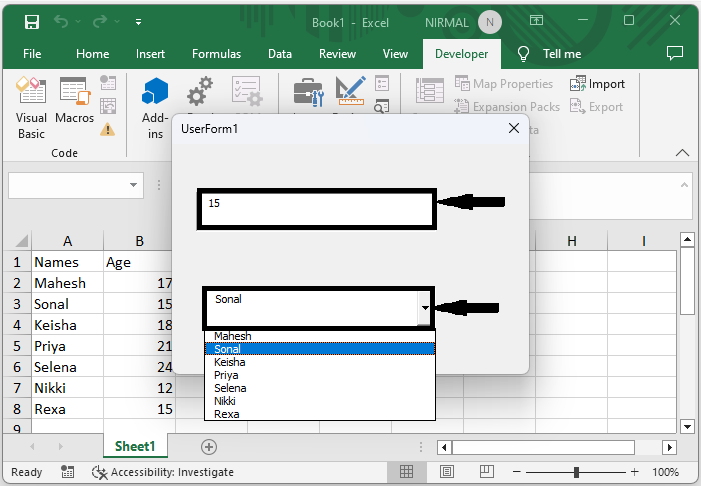Click the macro recording status bar icon

(68, 472)
